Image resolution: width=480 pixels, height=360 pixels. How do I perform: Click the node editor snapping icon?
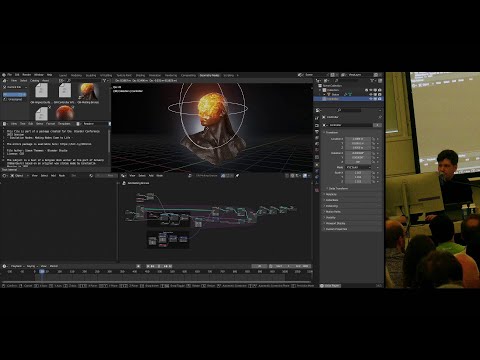point(292,175)
